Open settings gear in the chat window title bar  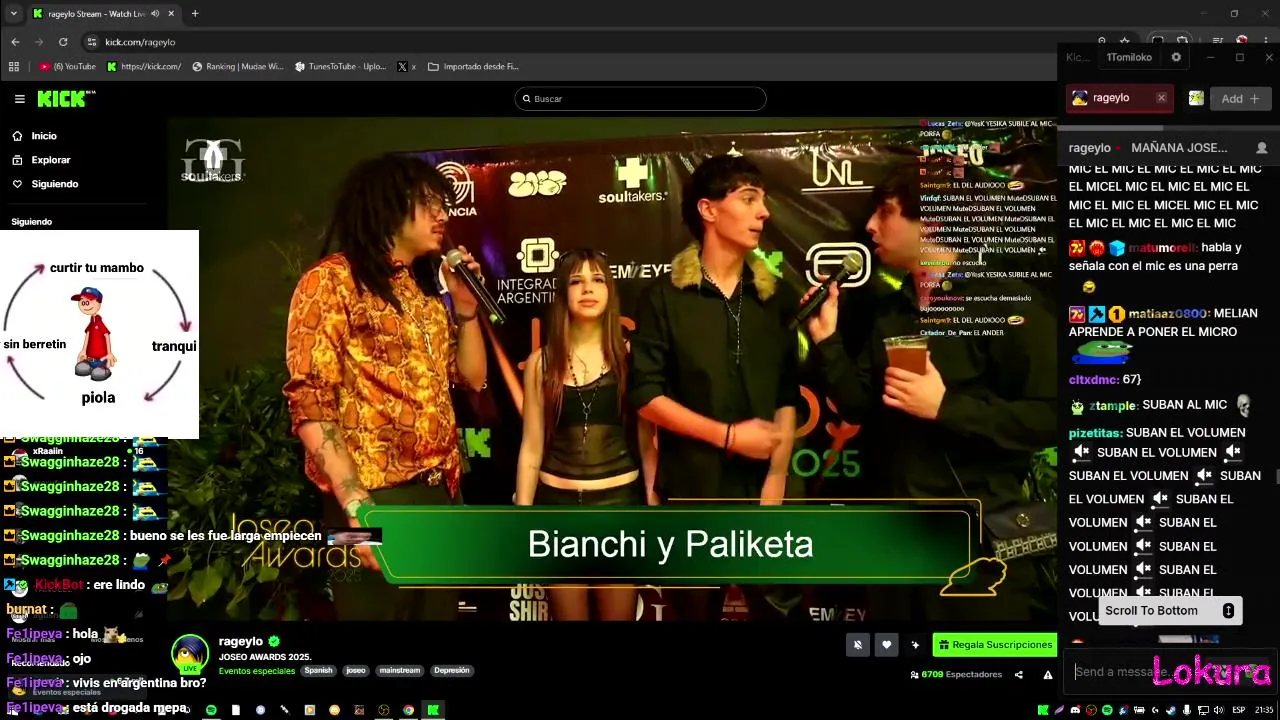pos(1176,57)
